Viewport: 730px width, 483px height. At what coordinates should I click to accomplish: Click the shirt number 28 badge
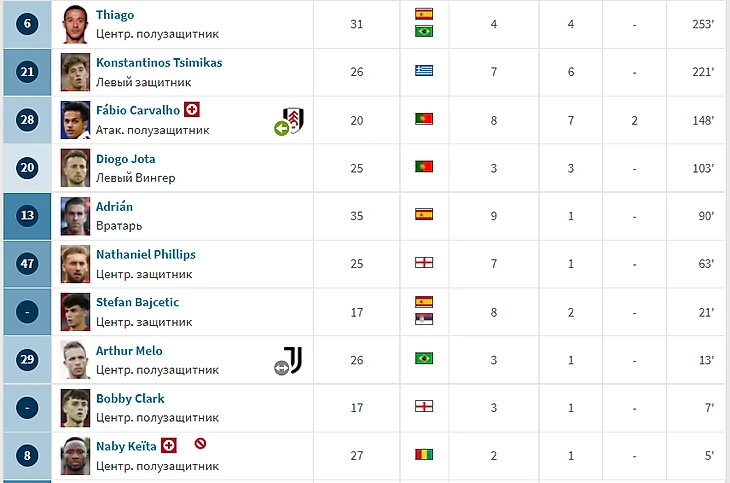27,120
